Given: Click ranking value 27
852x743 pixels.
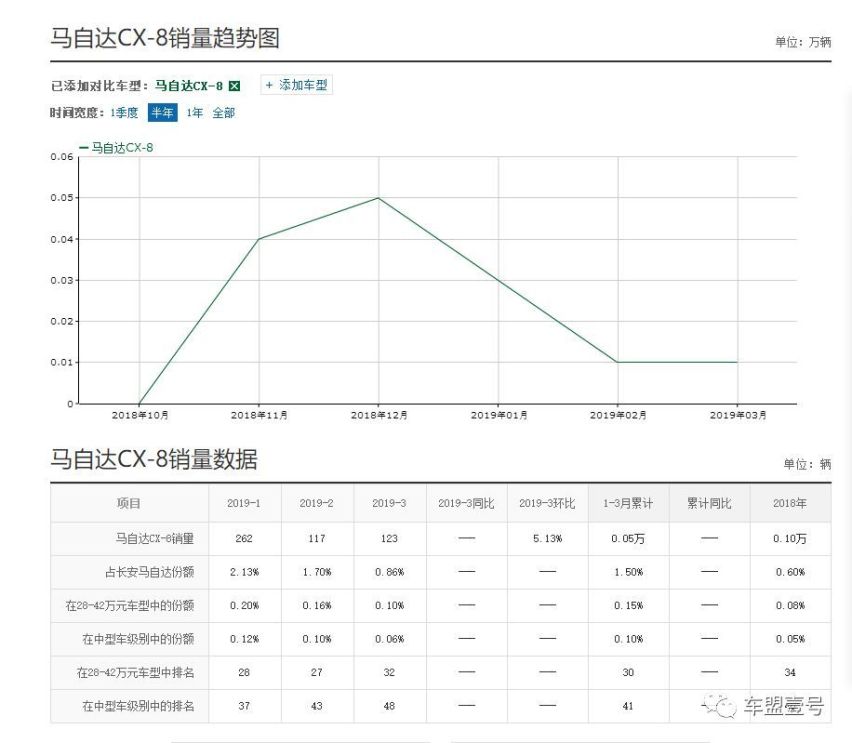Looking at the screenshot, I should pyautogui.click(x=317, y=673).
